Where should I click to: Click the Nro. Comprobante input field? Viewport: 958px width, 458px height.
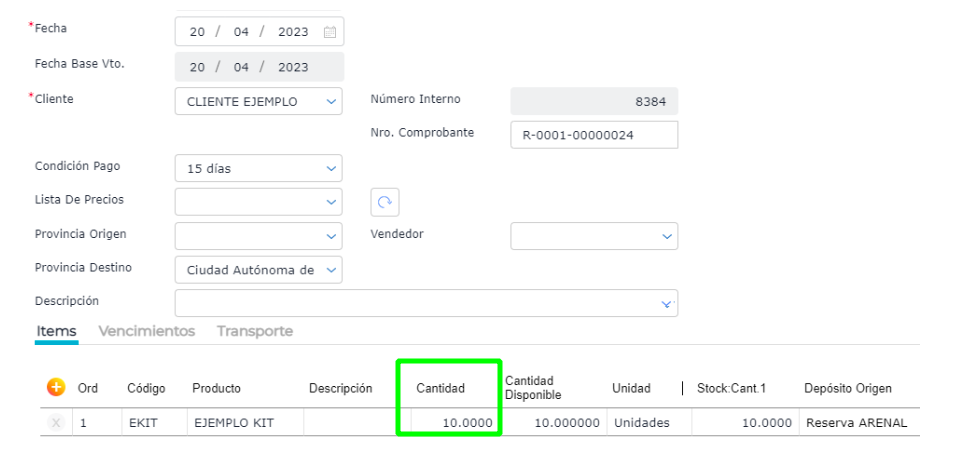pyautogui.click(x=594, y=135)
